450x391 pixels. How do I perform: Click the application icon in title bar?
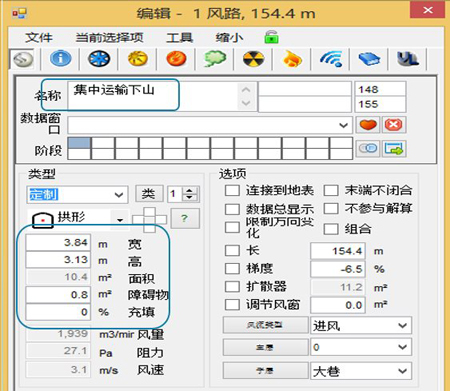[x=19, y=13]
